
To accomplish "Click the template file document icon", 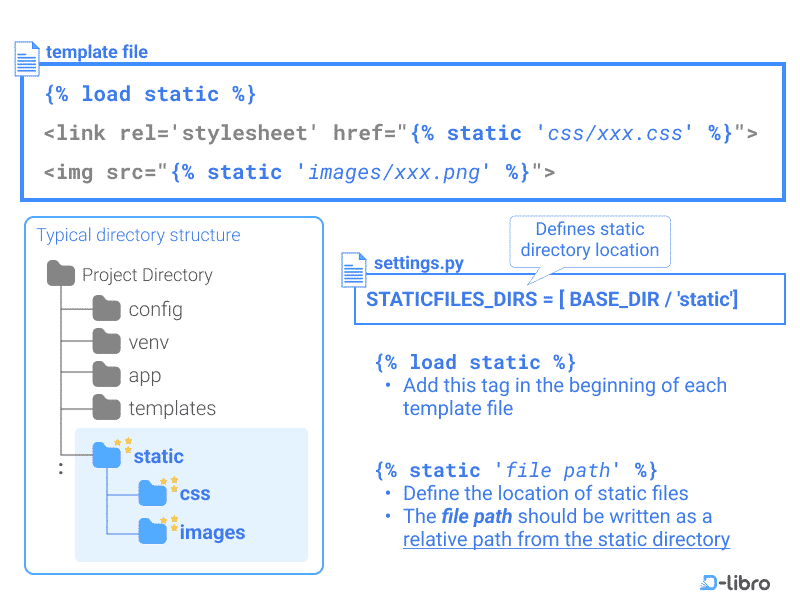I will (26, 58).
